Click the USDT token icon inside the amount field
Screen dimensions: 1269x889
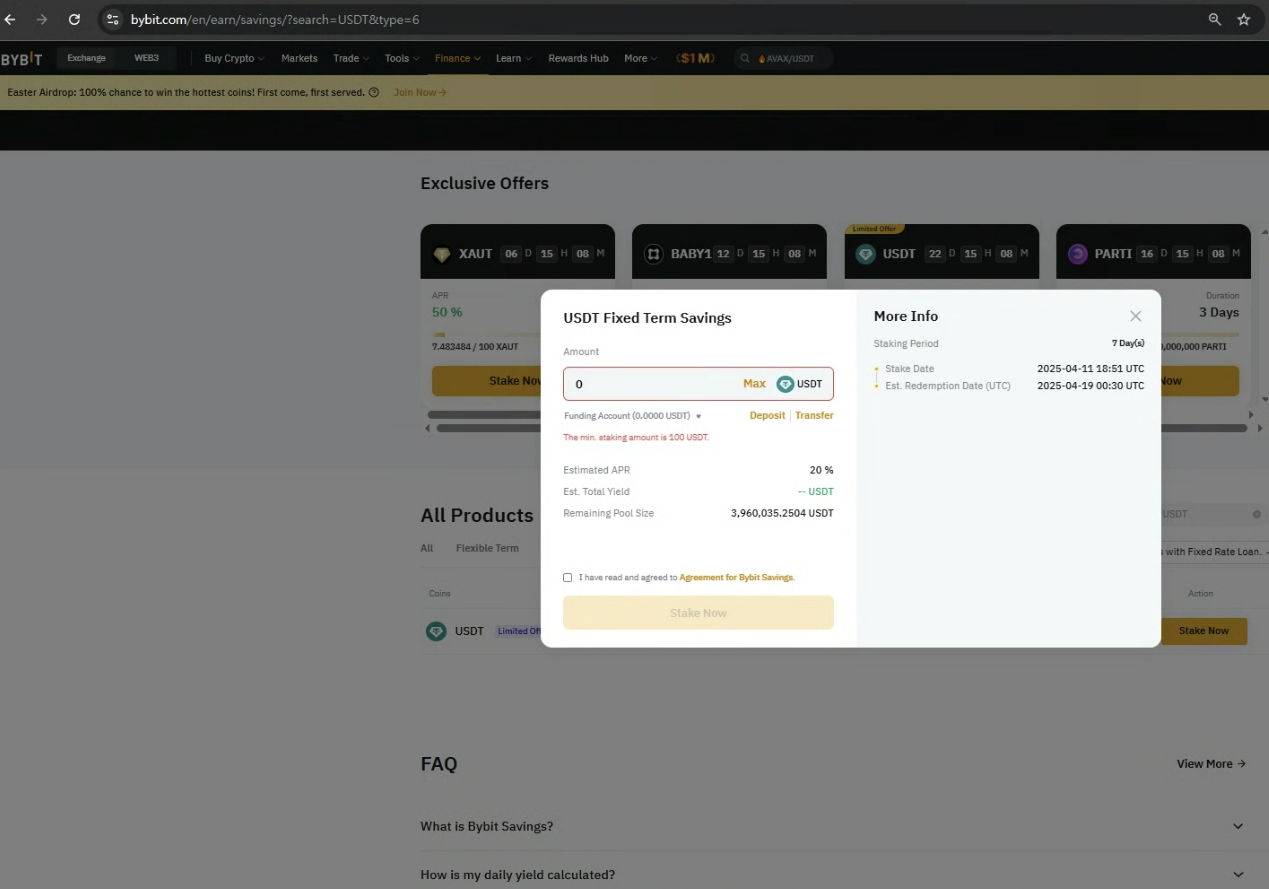785,384
